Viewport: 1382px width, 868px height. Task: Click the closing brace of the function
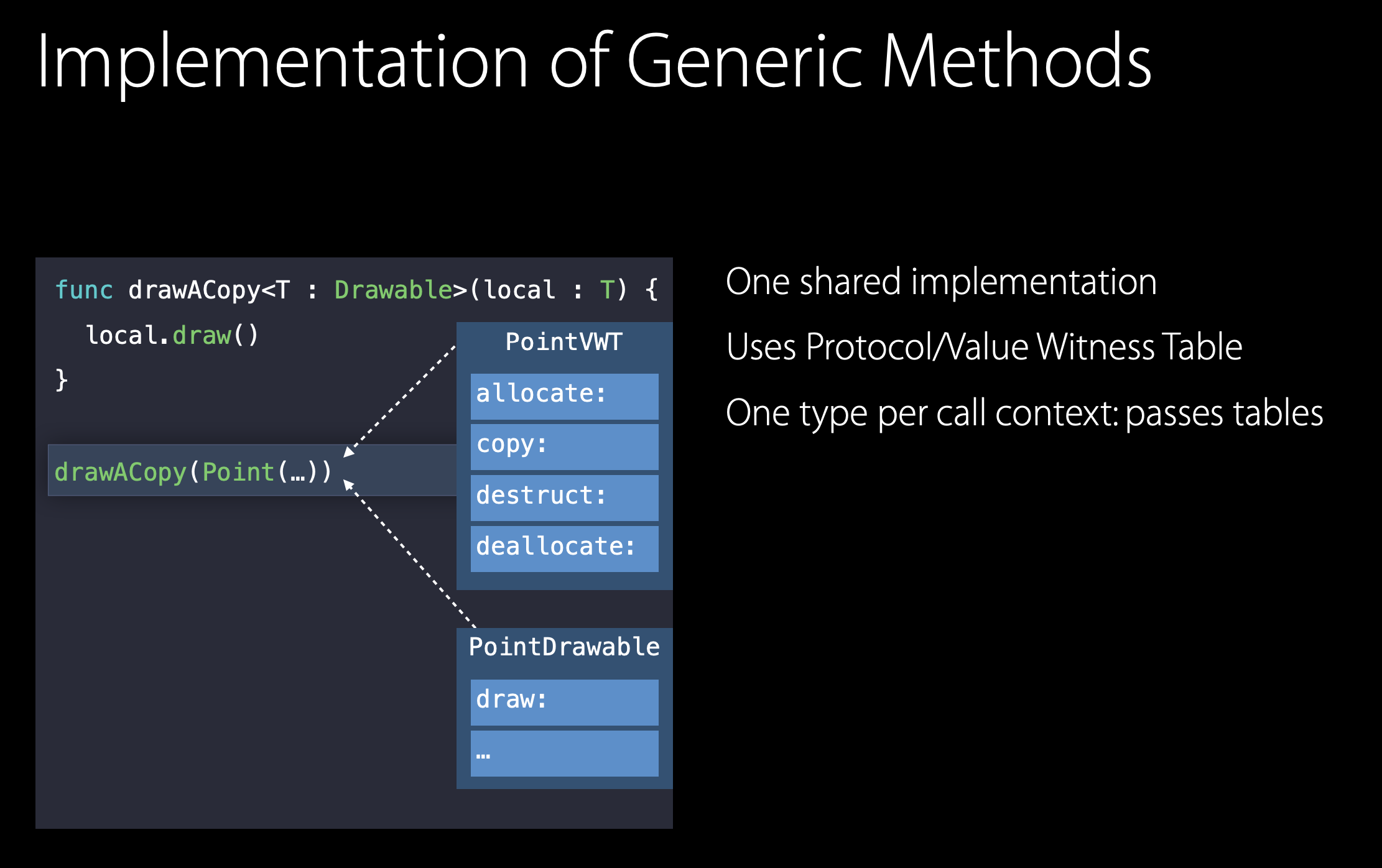pyautogui.click(x=61, y=379)
